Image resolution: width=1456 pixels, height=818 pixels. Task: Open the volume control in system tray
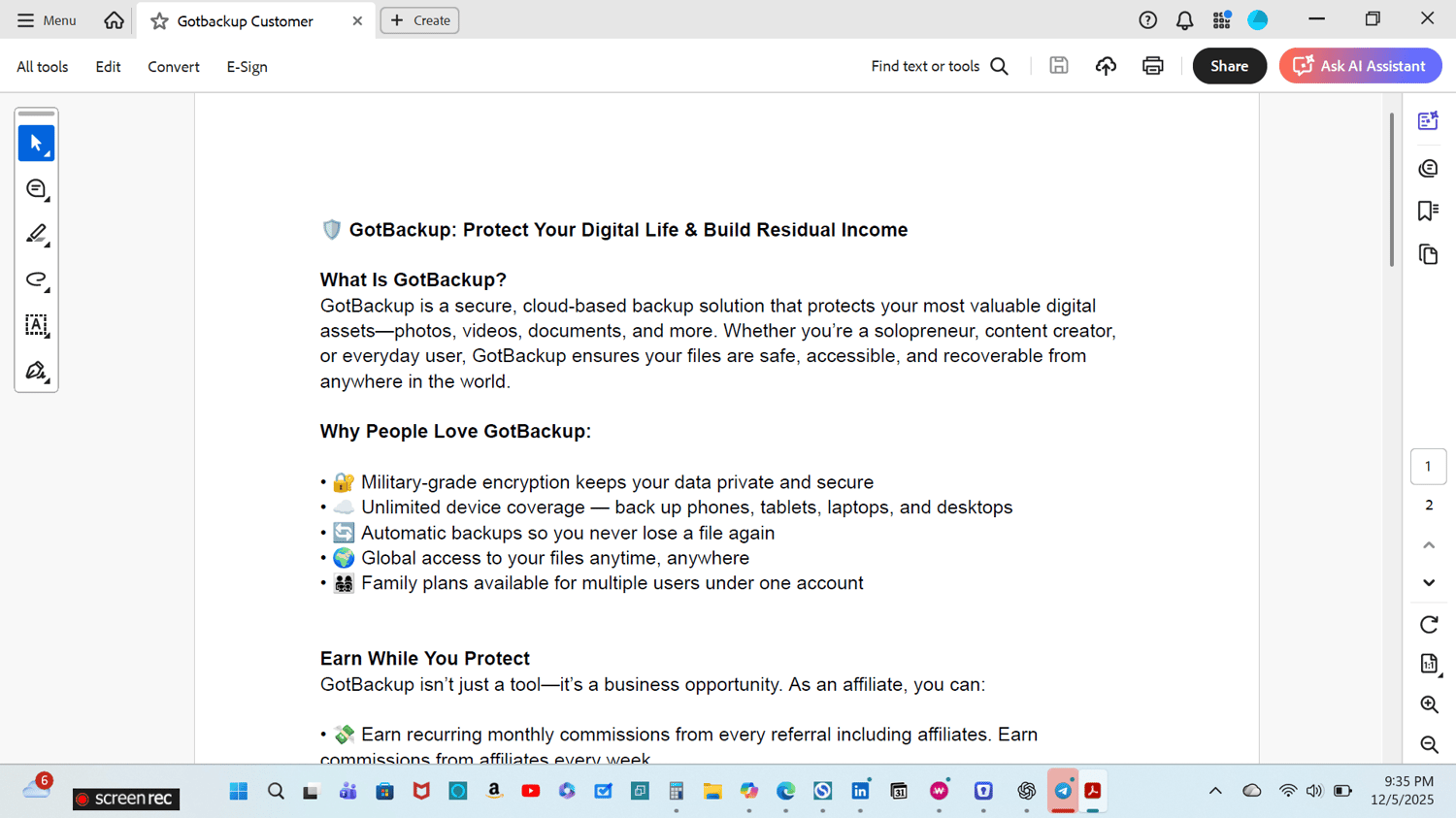click(x=1314, y=791)
